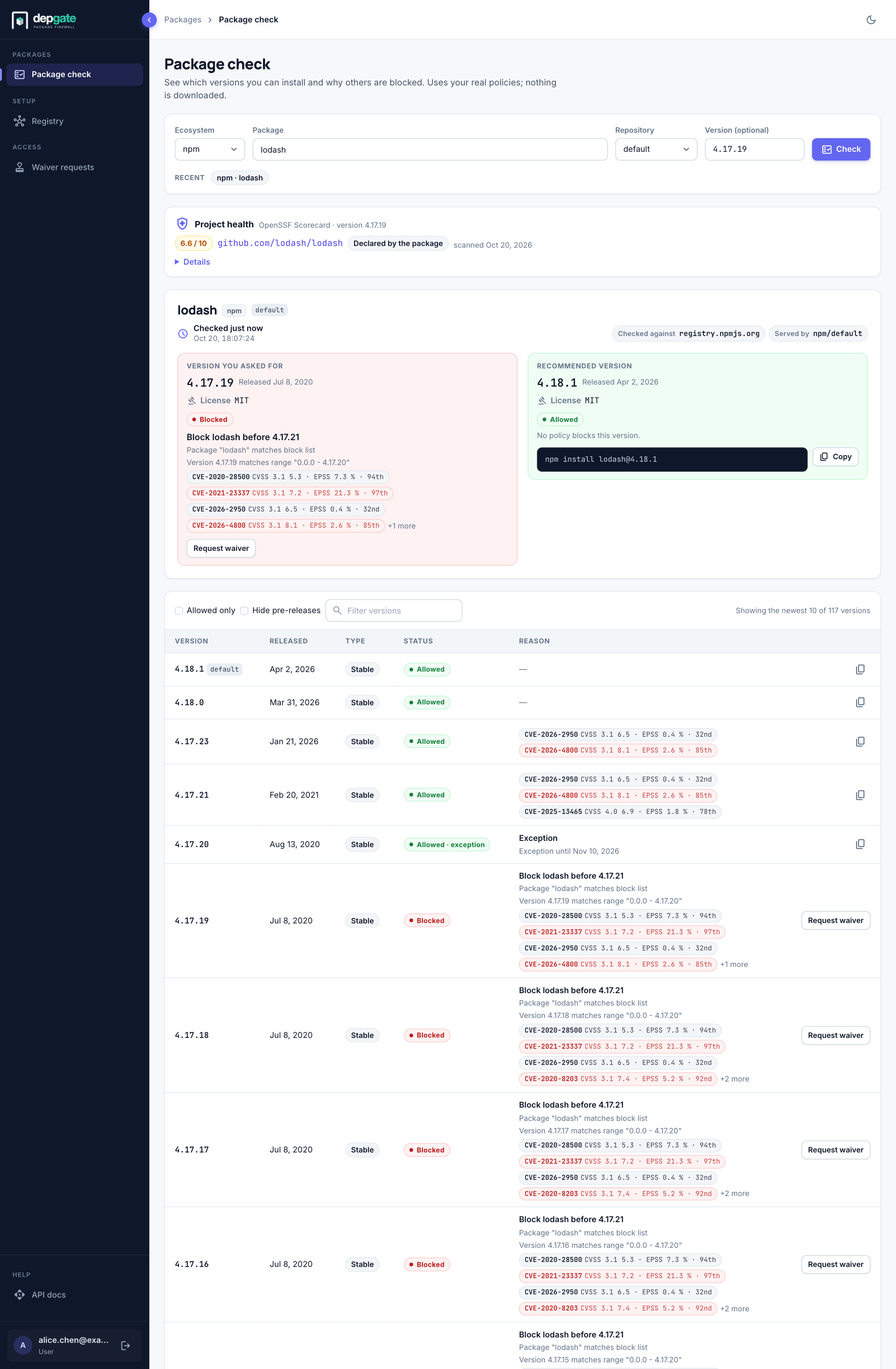Click the Filter versions search field
The width and height of the screenshot is (896, 1369).
coord(394,610)
